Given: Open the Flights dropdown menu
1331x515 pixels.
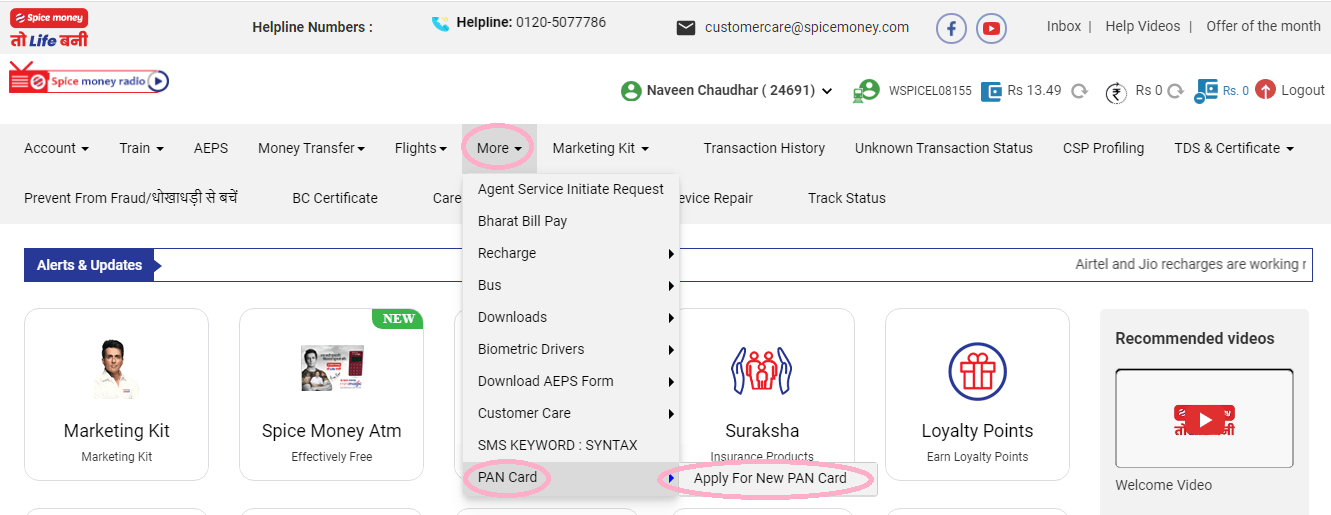Looking at the screenshot, I should pos(421,148).
